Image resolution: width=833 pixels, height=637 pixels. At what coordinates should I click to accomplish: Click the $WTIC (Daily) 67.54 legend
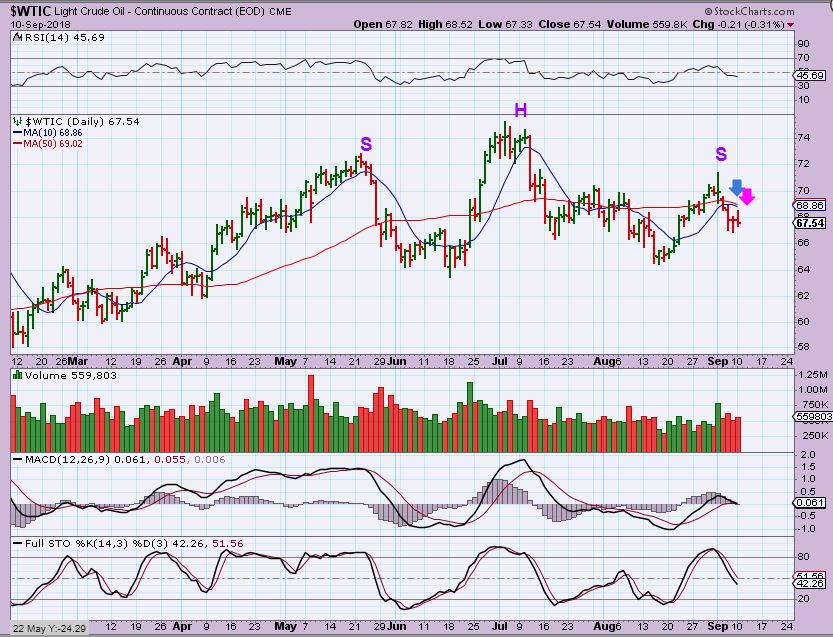pyautogui.click(x=82, y=122)
